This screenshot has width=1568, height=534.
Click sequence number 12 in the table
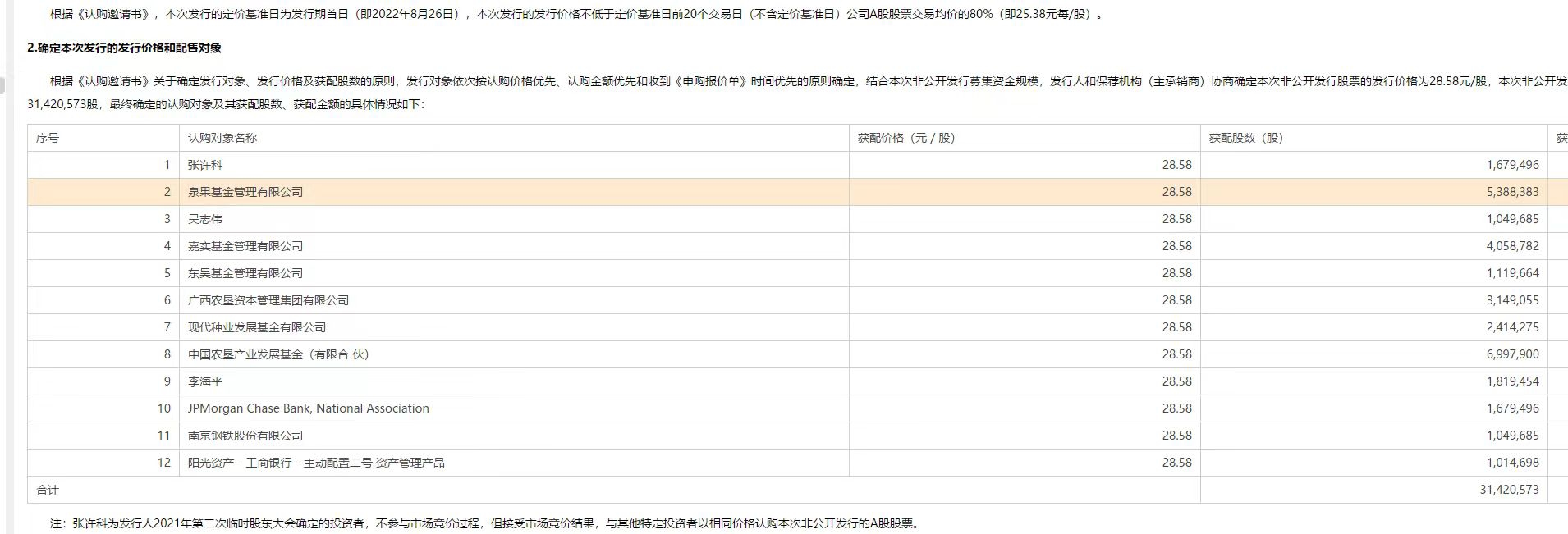click(164, 463)
